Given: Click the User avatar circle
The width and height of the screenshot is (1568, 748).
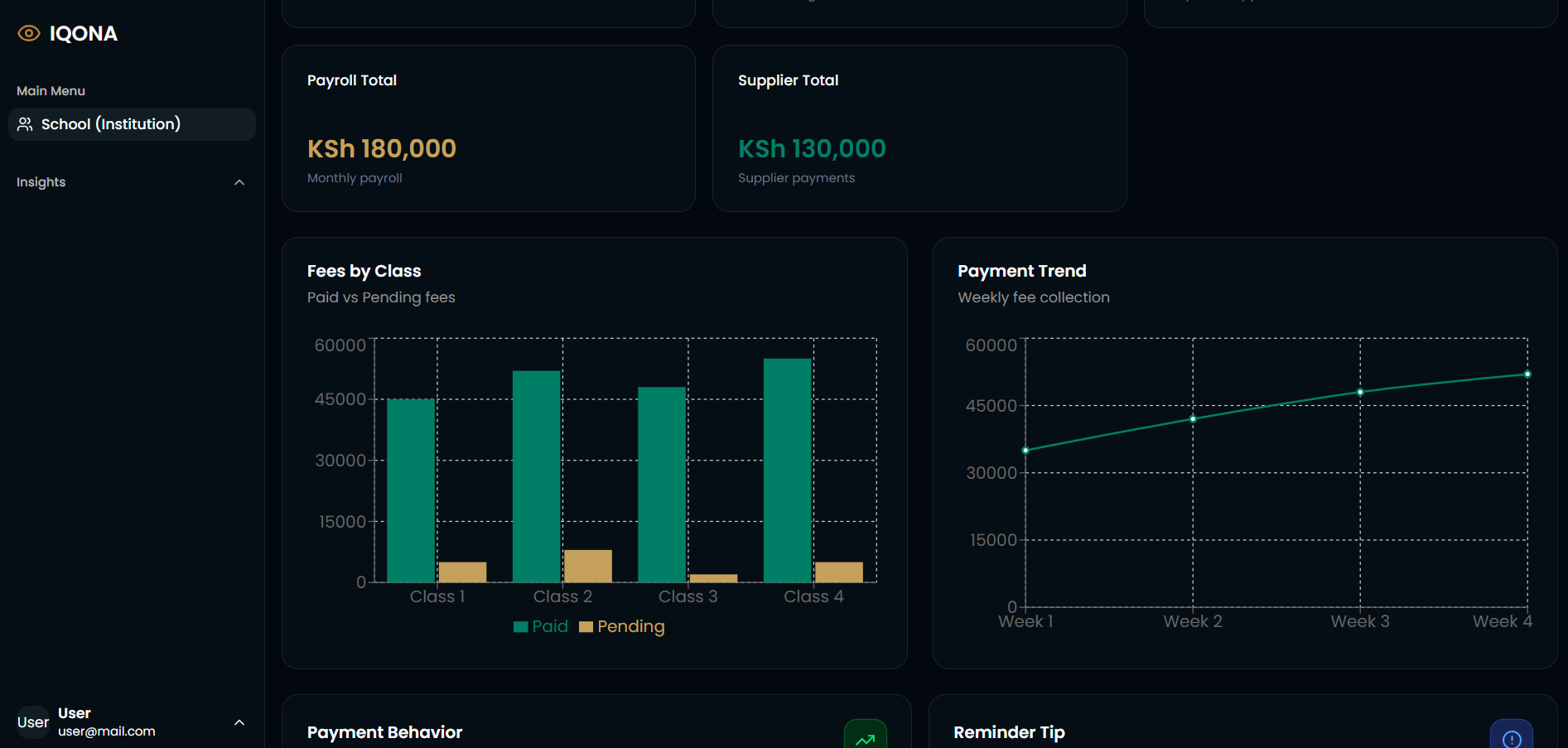Looking at the screenshot, I should [x=33, y=722].
